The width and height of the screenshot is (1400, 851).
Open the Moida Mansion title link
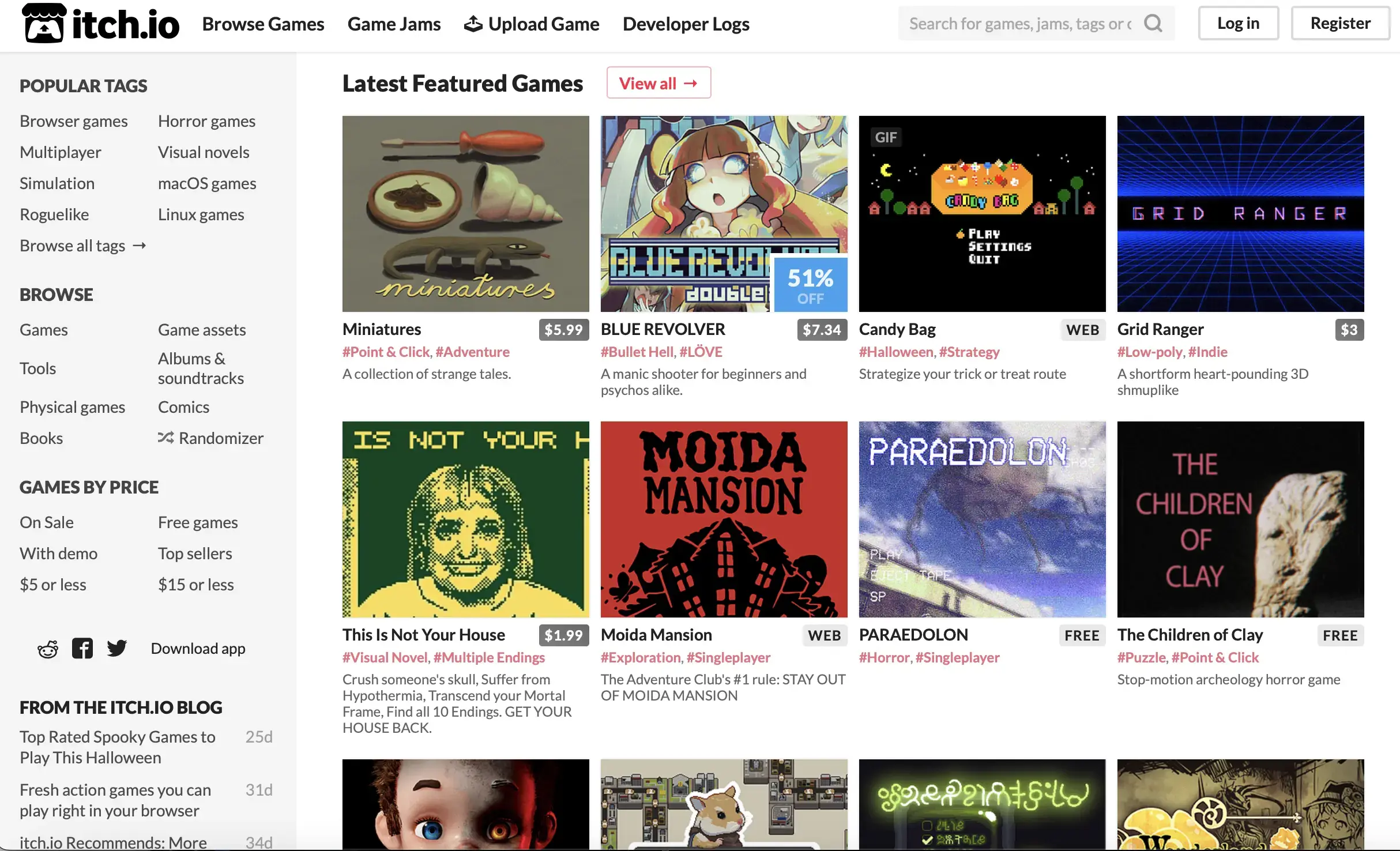(656, 635)
